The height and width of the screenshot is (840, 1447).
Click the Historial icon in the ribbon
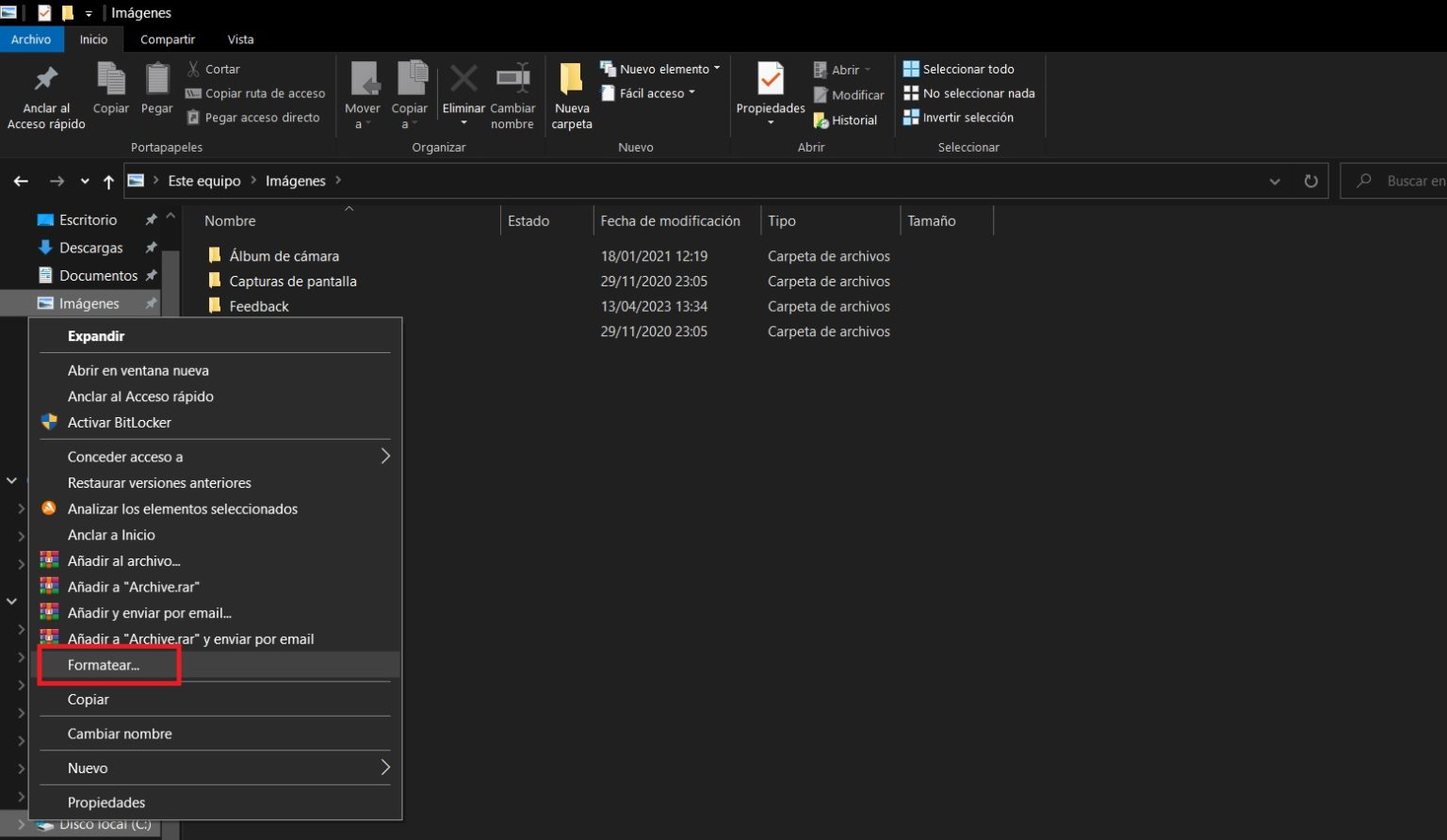(x=821, y=121)
